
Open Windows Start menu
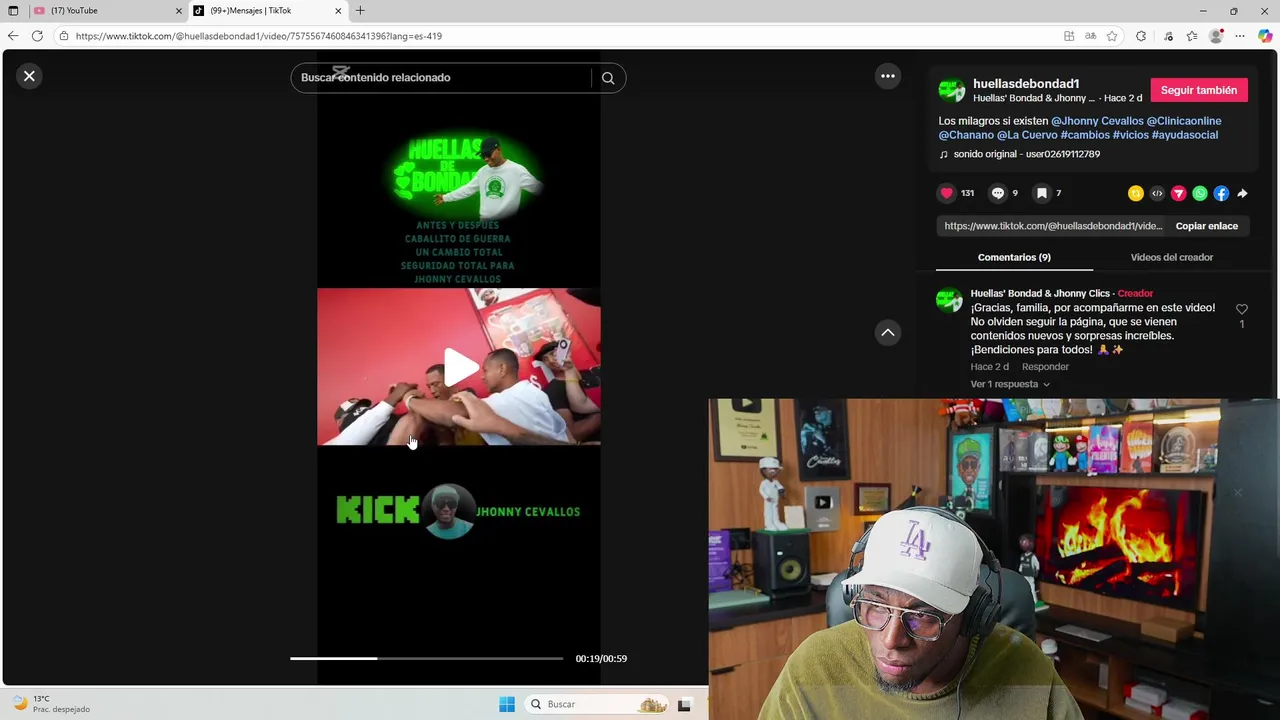507,704
